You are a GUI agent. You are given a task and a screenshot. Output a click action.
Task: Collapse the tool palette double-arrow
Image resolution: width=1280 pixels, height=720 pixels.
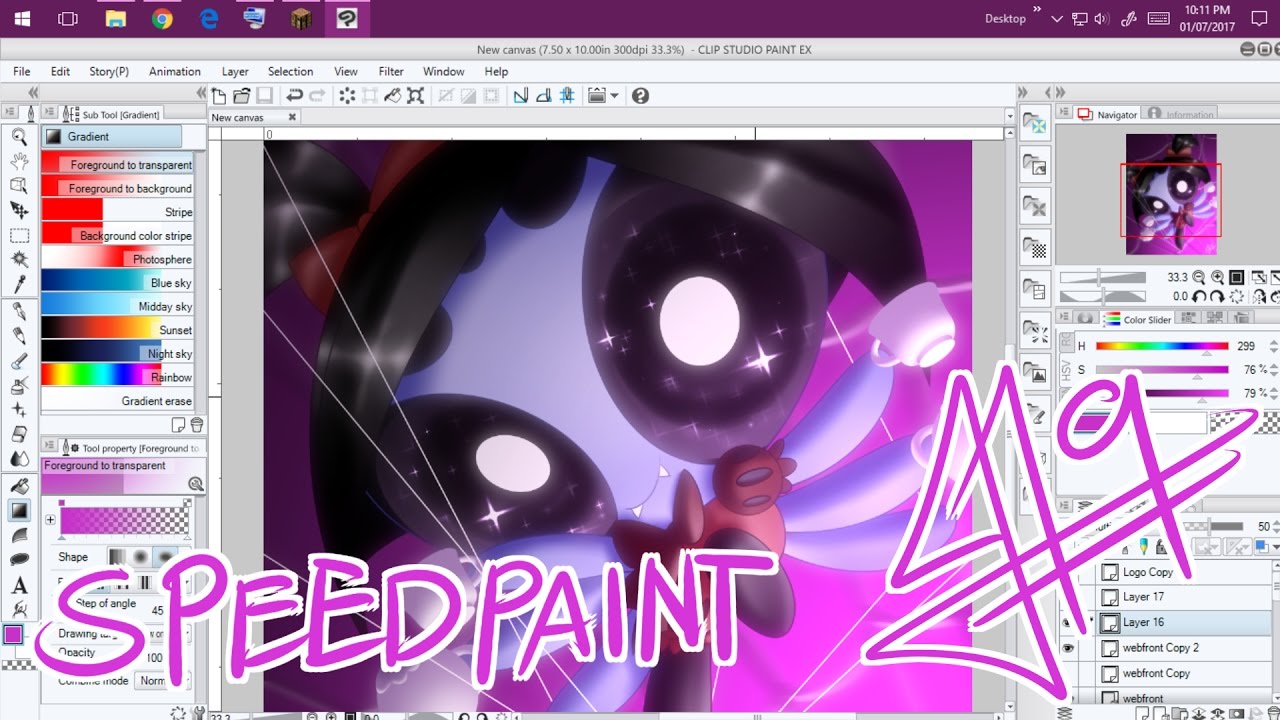[x=33, y=92]
